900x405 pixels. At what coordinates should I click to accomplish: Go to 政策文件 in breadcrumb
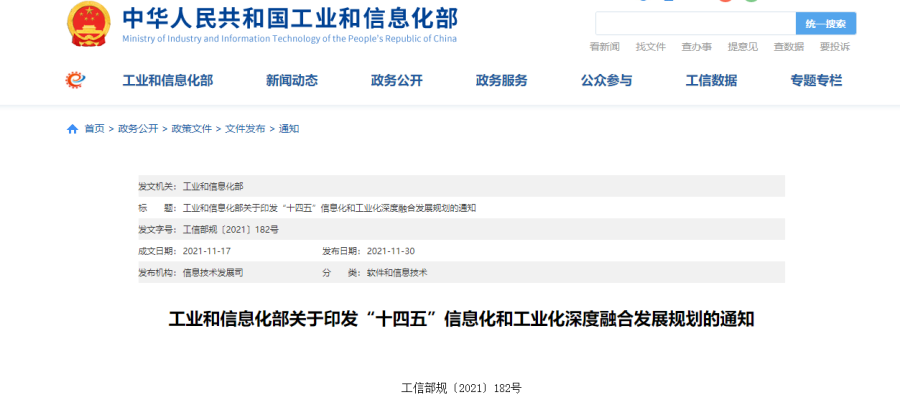click(192, 129)
